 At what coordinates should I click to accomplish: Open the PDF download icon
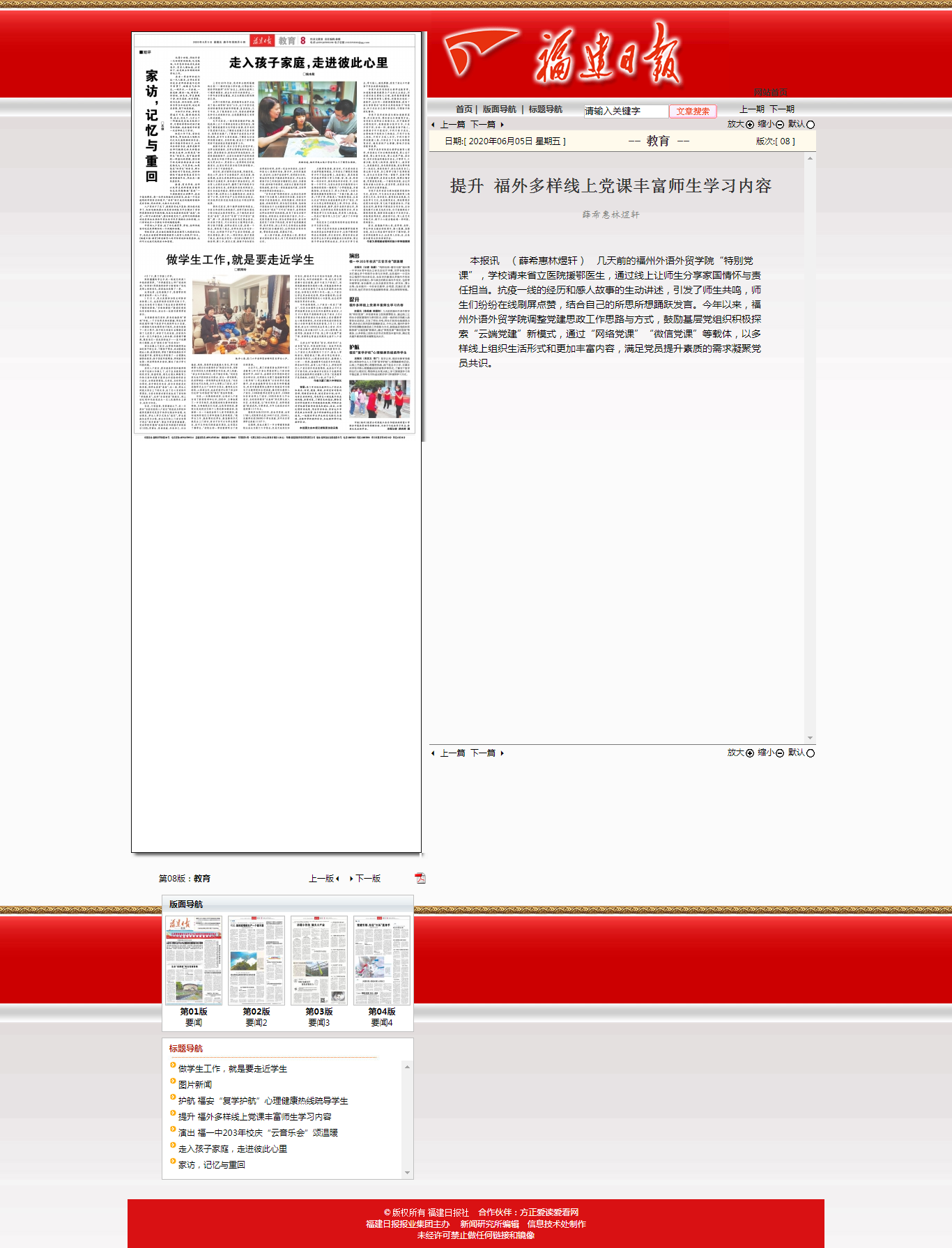click(x=420, y=878)
